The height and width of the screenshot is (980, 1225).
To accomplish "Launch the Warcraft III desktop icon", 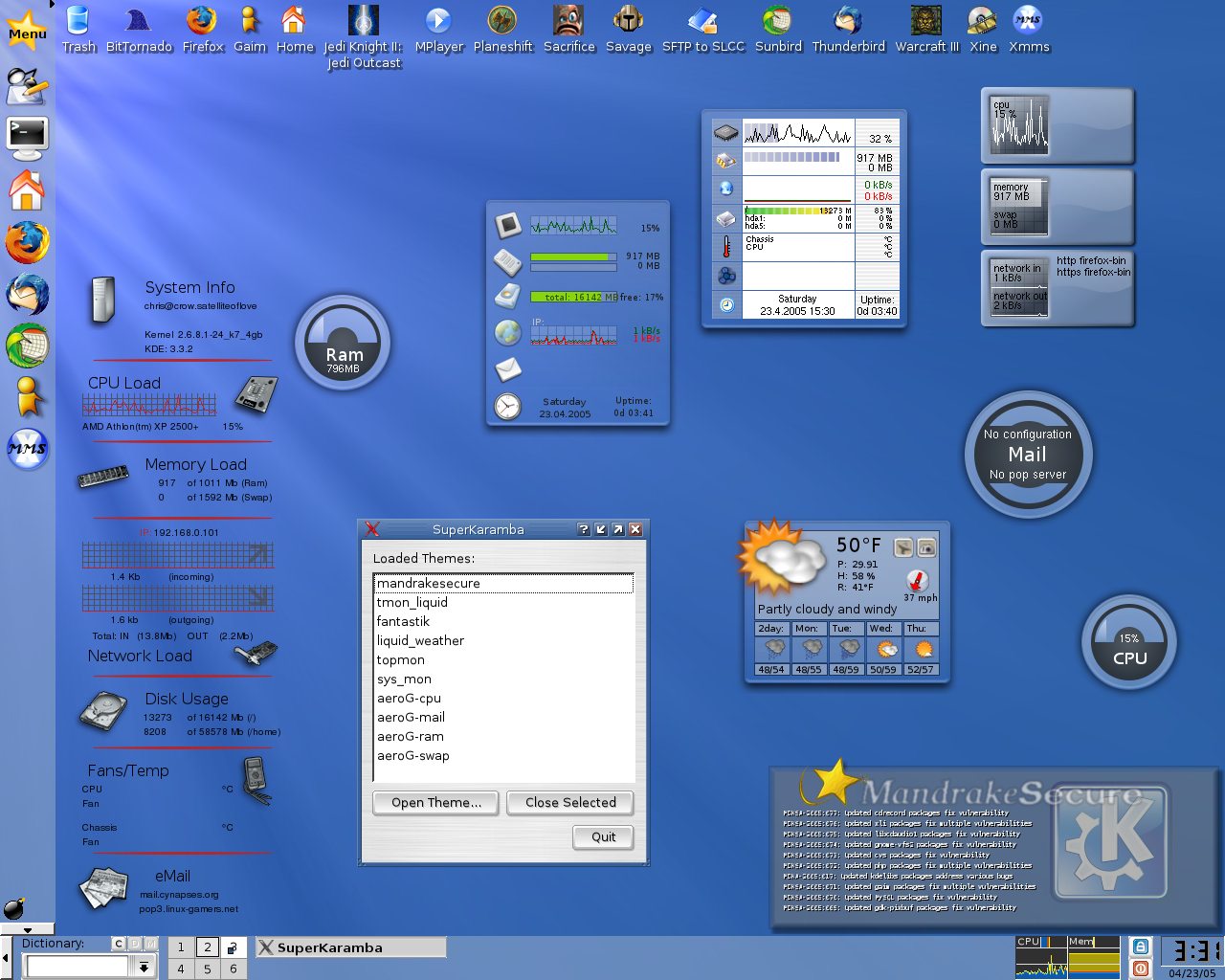I will (x=926, y=30).
